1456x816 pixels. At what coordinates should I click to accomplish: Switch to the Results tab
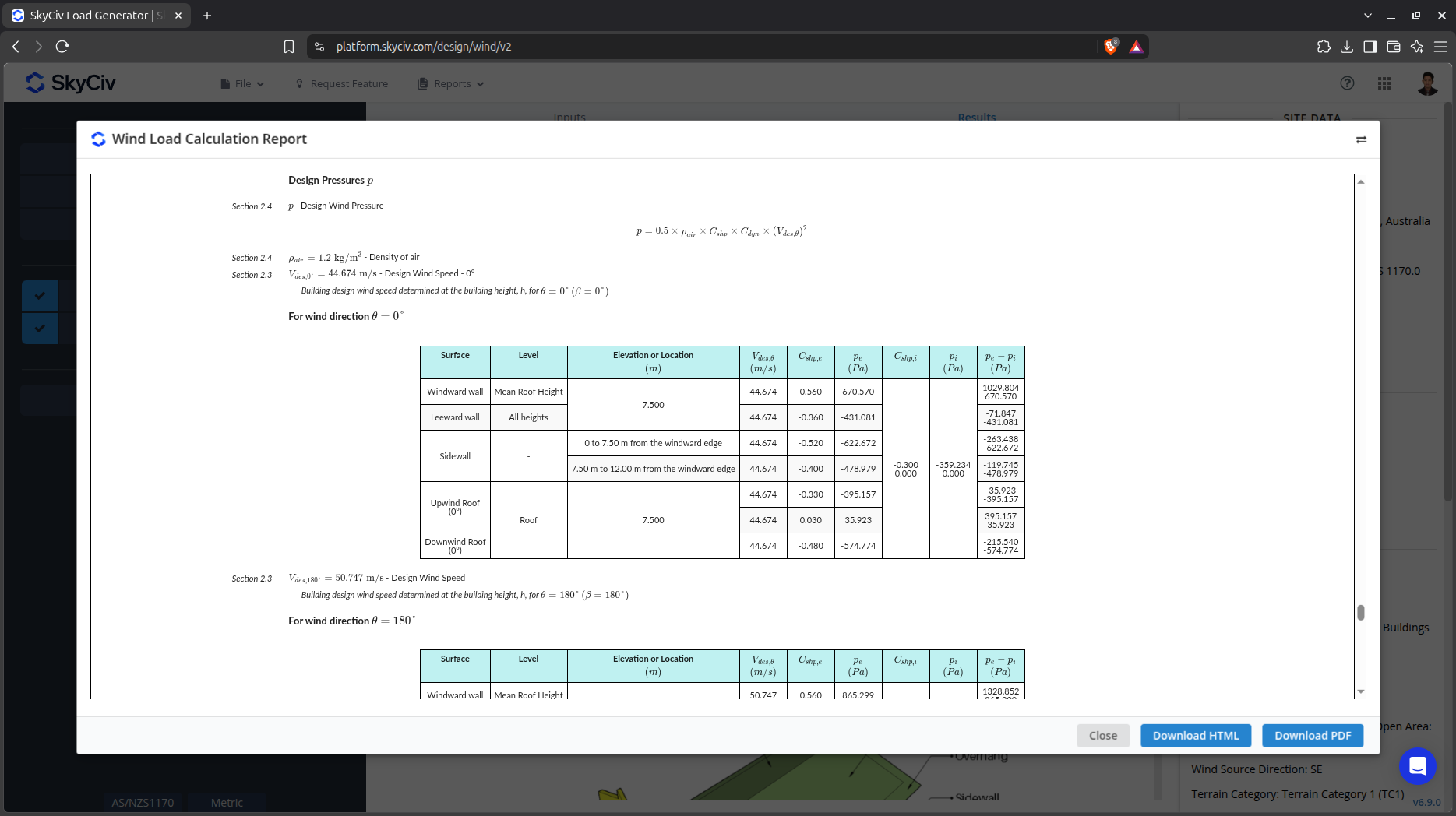(977, 117)
